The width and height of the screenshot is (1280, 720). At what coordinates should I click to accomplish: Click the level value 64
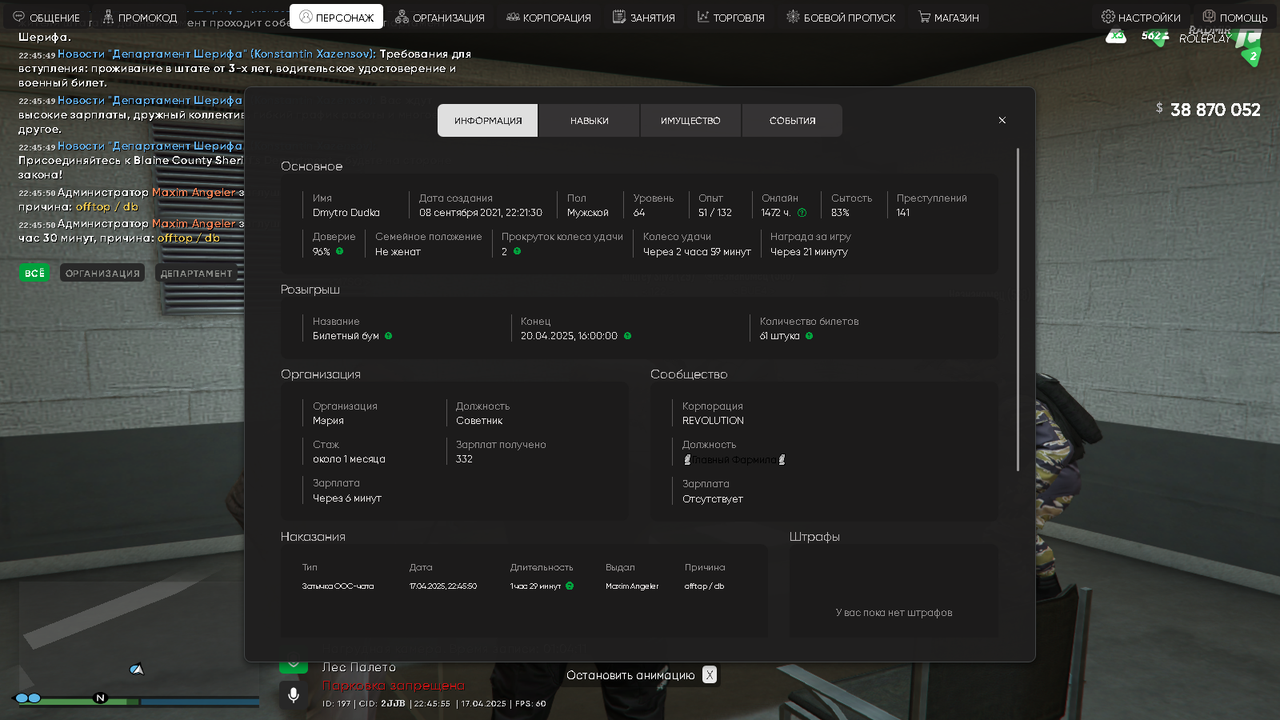(639, 212)
